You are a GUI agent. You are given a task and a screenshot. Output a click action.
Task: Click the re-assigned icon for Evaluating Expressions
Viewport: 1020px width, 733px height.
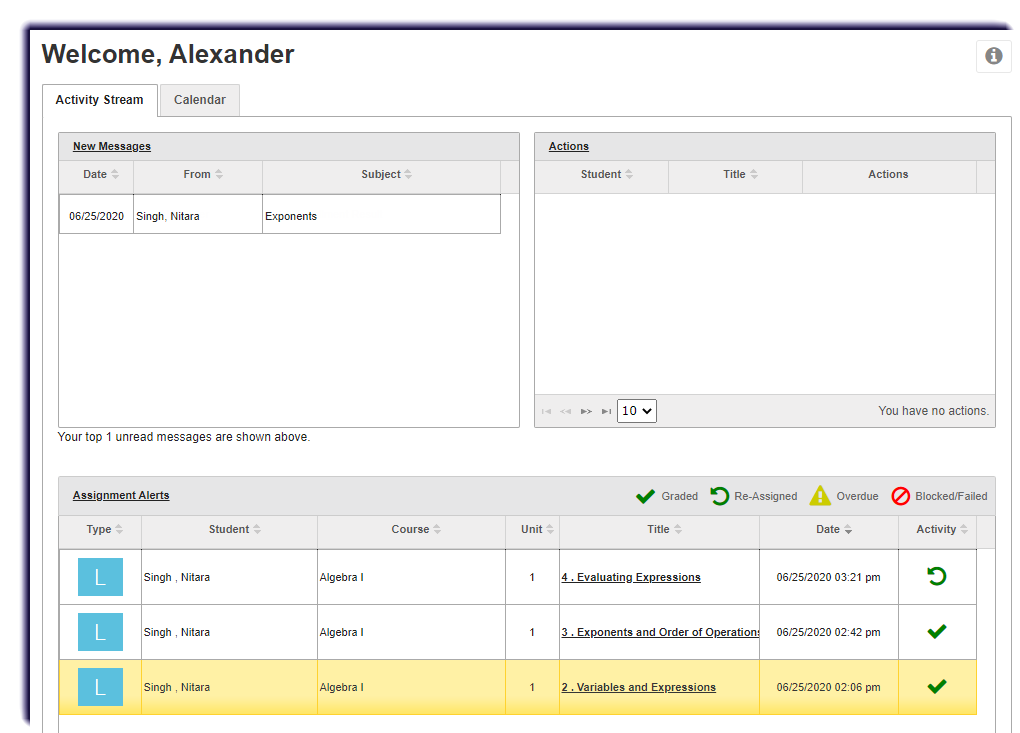click(x=937, y=577)
